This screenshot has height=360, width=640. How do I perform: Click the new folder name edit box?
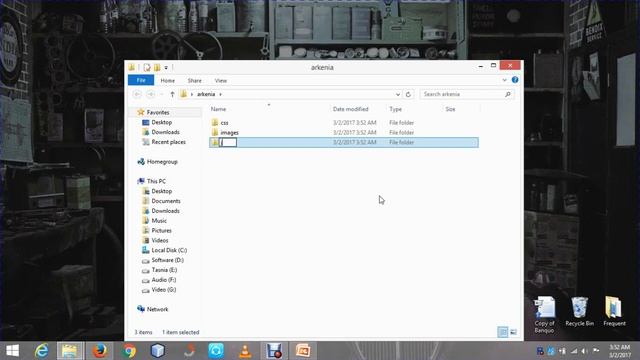[228, 142]
